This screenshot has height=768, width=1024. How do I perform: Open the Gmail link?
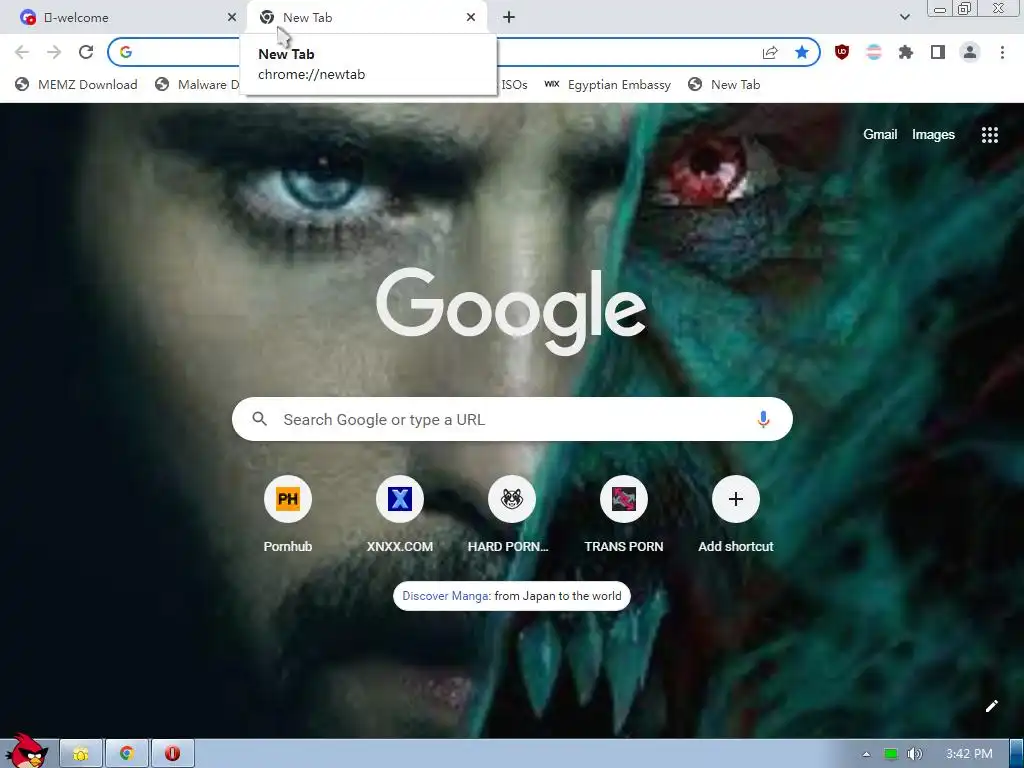pyautogui.click(x=880, y=135)
